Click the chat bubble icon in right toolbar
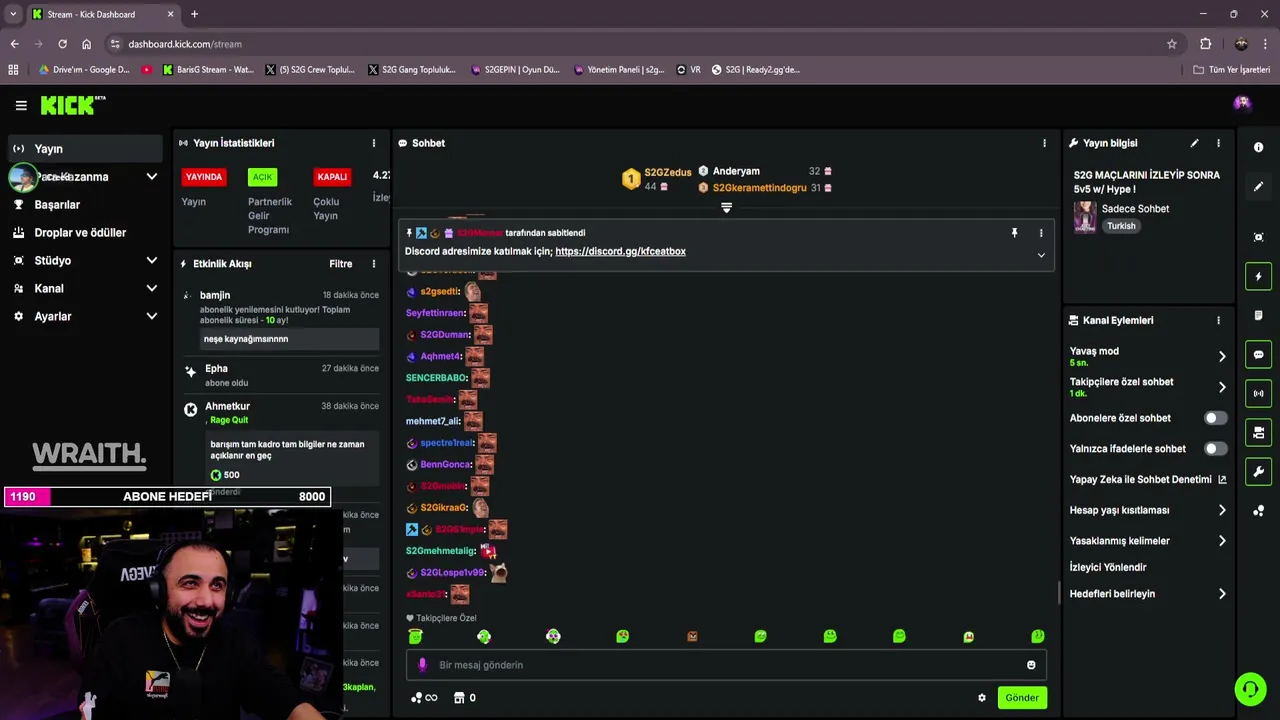This screenshot has height=720, width=1280. (x=1258, y=355)
